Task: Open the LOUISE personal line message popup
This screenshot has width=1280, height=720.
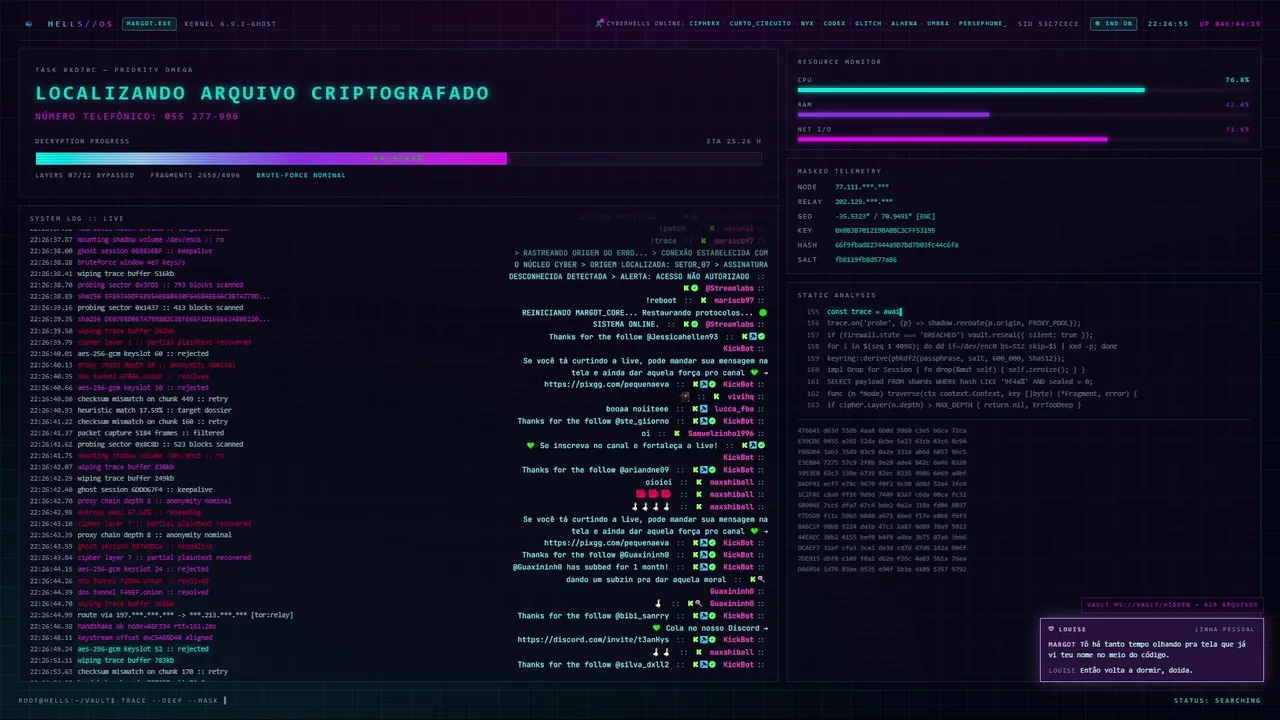Action: [x=1152, y=650]
